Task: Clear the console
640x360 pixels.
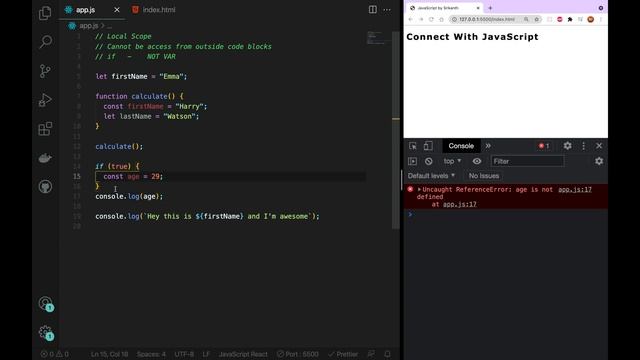Action: [429, 161]
